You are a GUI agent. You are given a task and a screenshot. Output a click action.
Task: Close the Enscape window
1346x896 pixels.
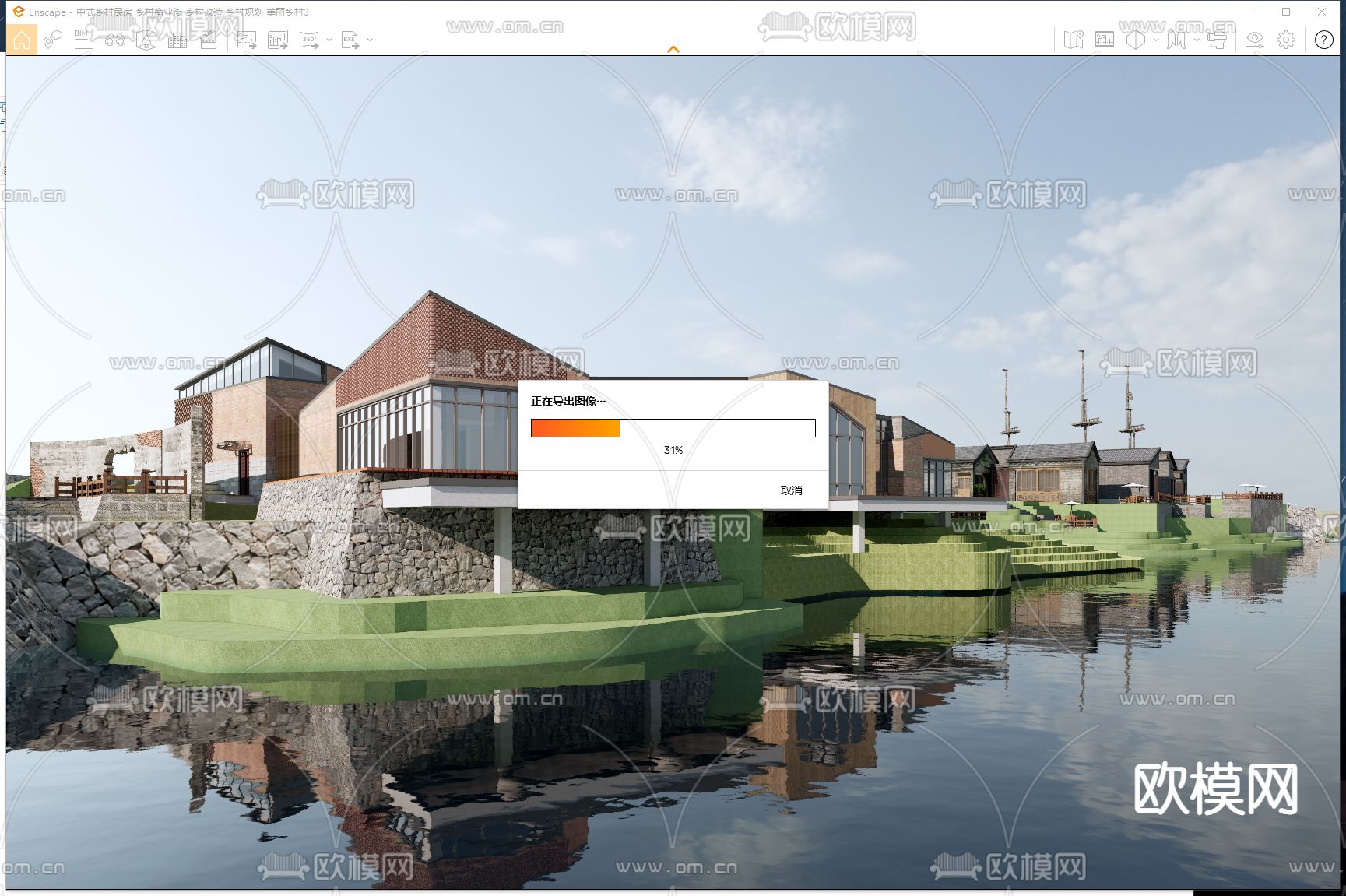[x=1322, y=12]
